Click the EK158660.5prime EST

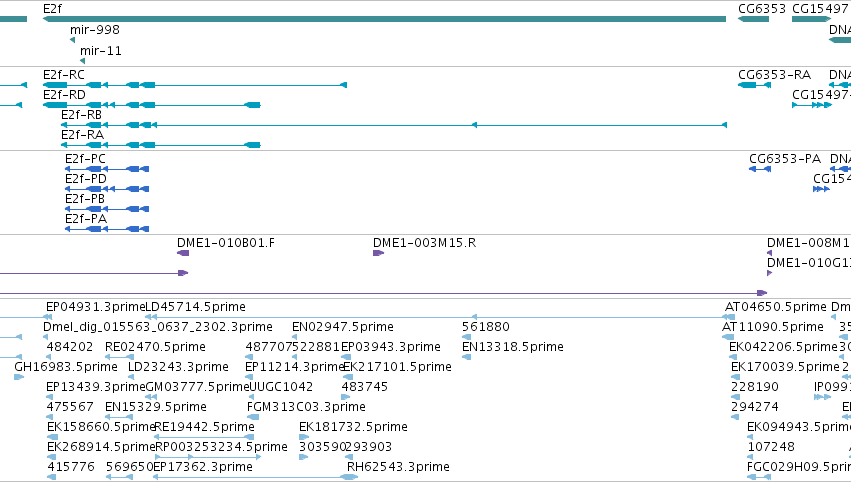click(53, 437)
